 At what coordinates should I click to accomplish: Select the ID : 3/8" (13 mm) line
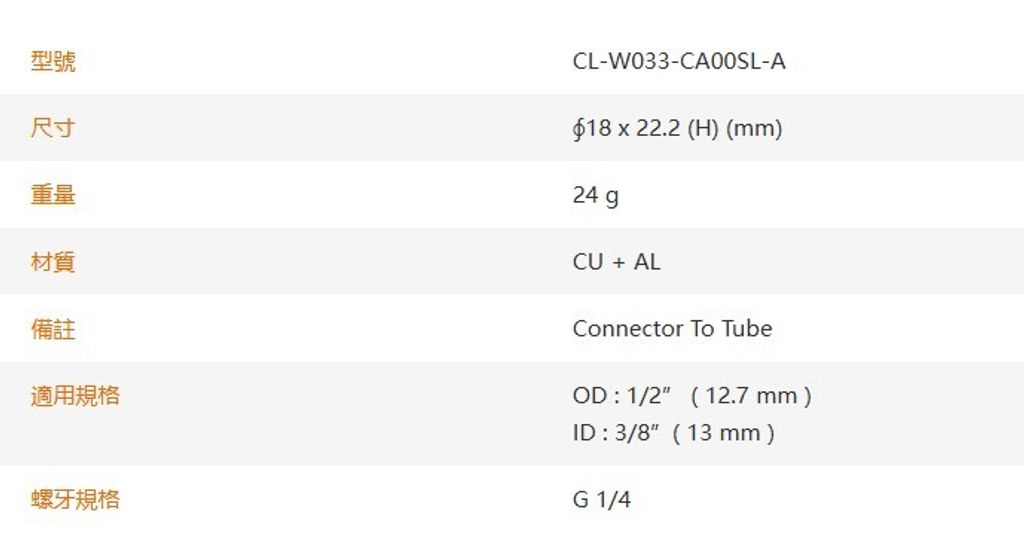[673, 433]
